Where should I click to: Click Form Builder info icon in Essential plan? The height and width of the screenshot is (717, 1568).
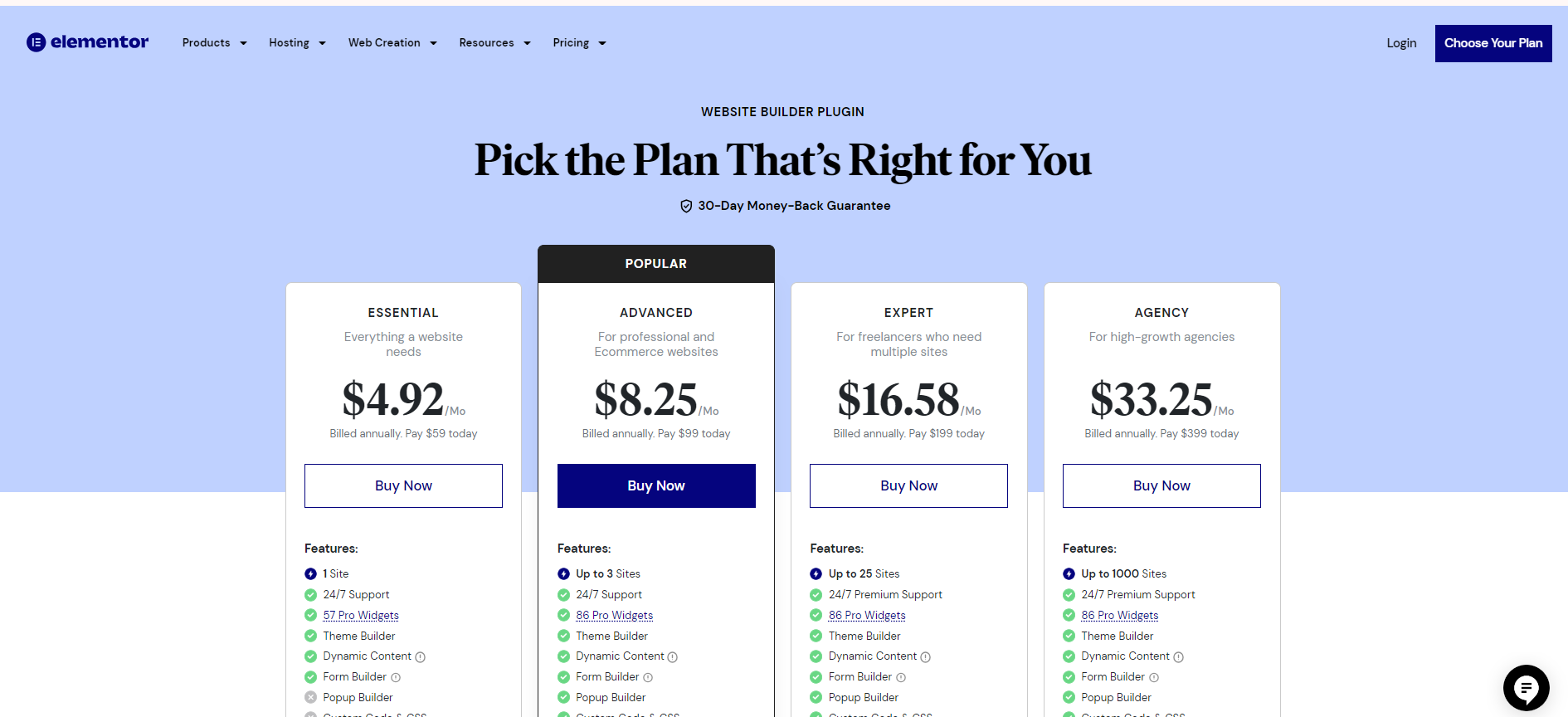[396, 678]
